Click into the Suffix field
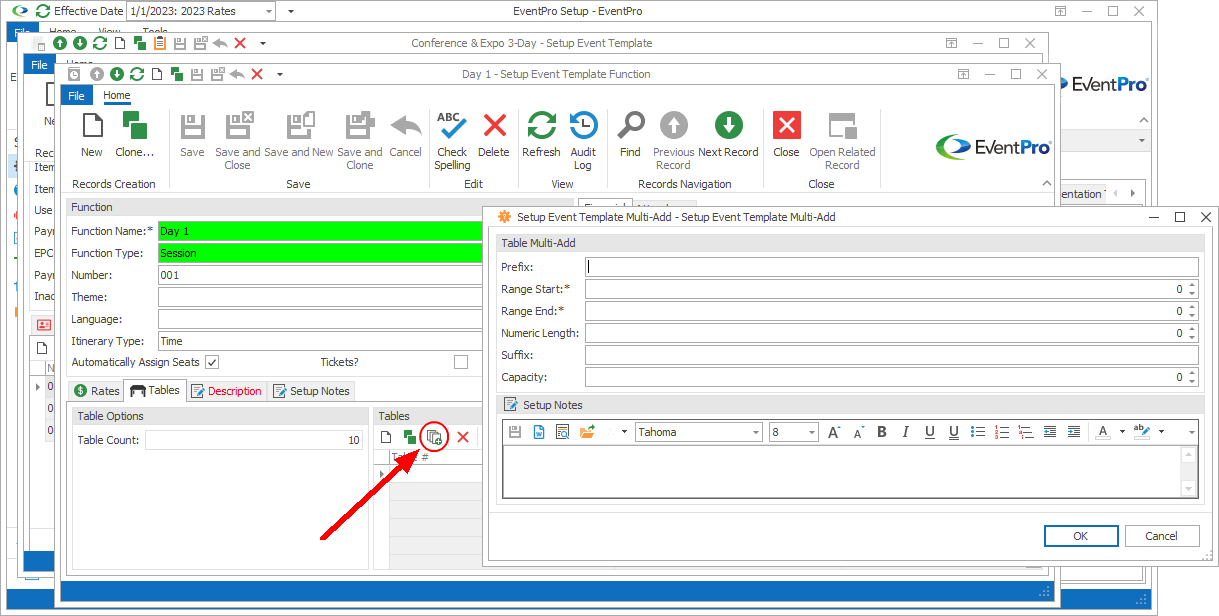This screenshot has width=1219, height=616. [892, 355]
